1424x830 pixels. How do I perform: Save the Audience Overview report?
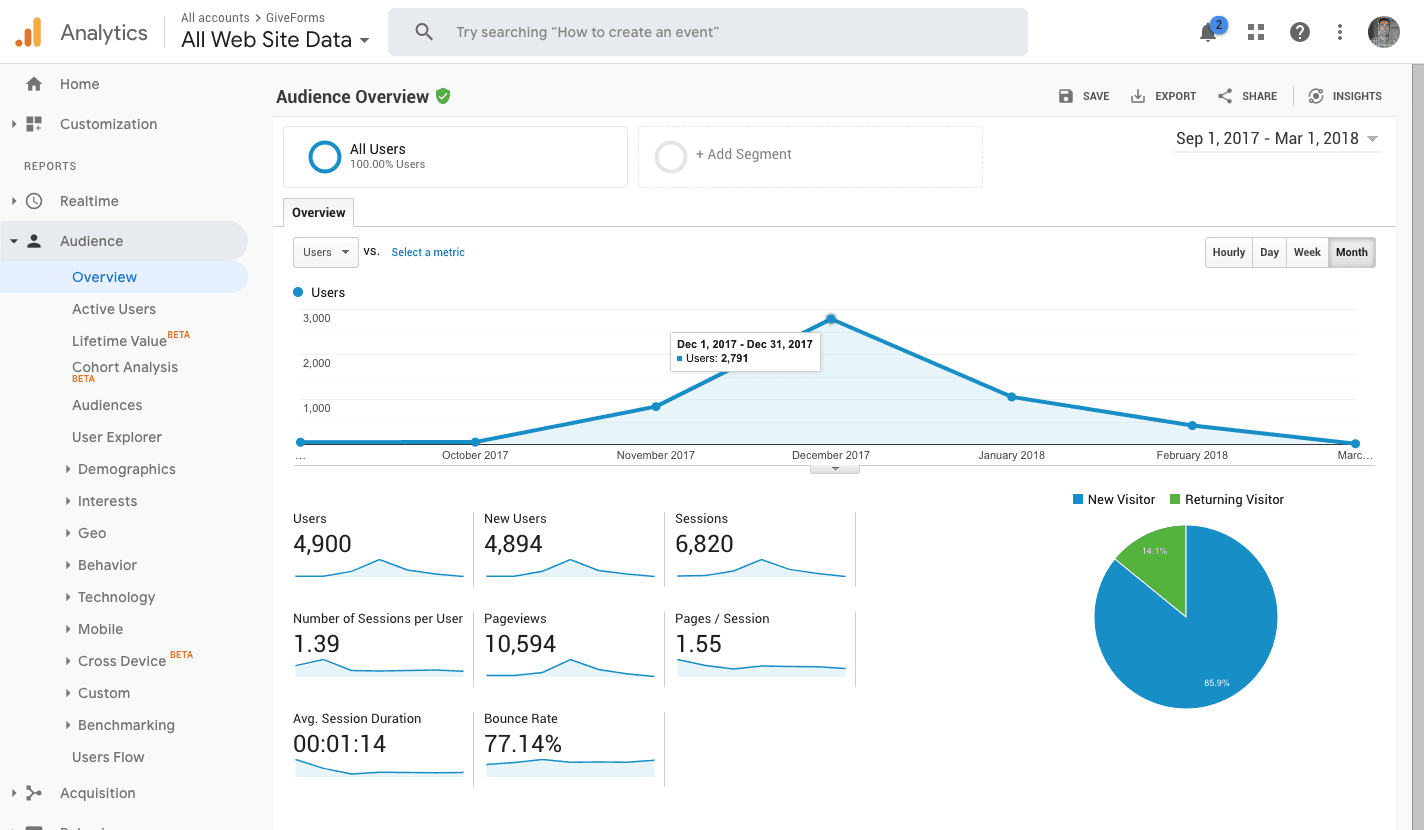[1084, 95]
